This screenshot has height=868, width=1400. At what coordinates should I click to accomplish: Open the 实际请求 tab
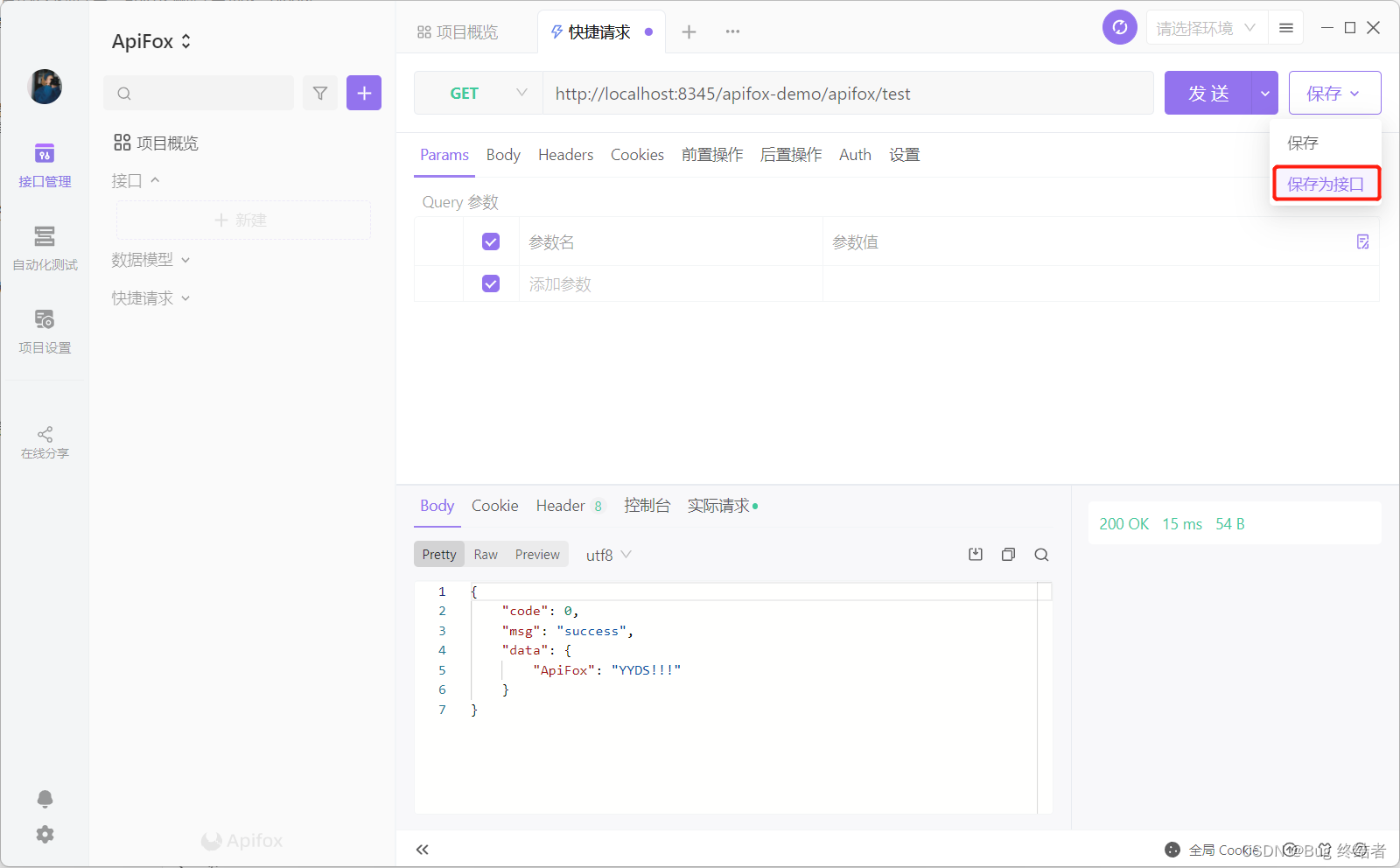pyautogui.click(x=722, y=506)
